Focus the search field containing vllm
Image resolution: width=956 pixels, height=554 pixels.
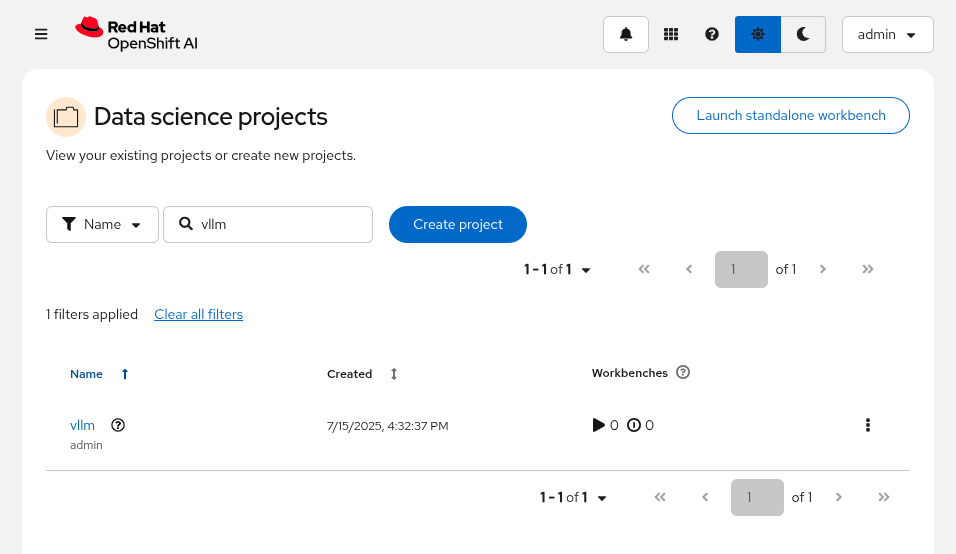268,224
